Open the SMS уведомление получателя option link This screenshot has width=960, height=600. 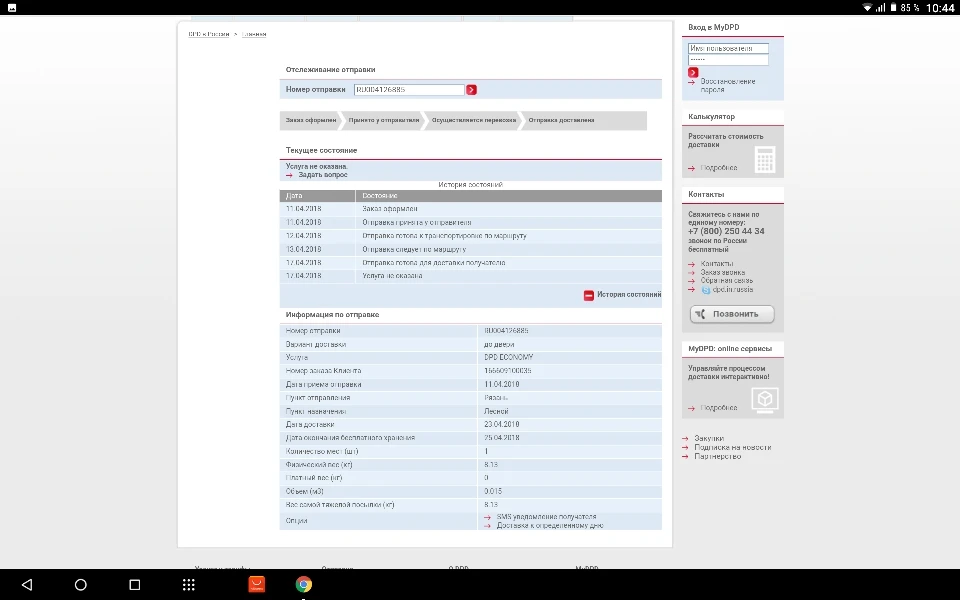click(x=546, y=517)
